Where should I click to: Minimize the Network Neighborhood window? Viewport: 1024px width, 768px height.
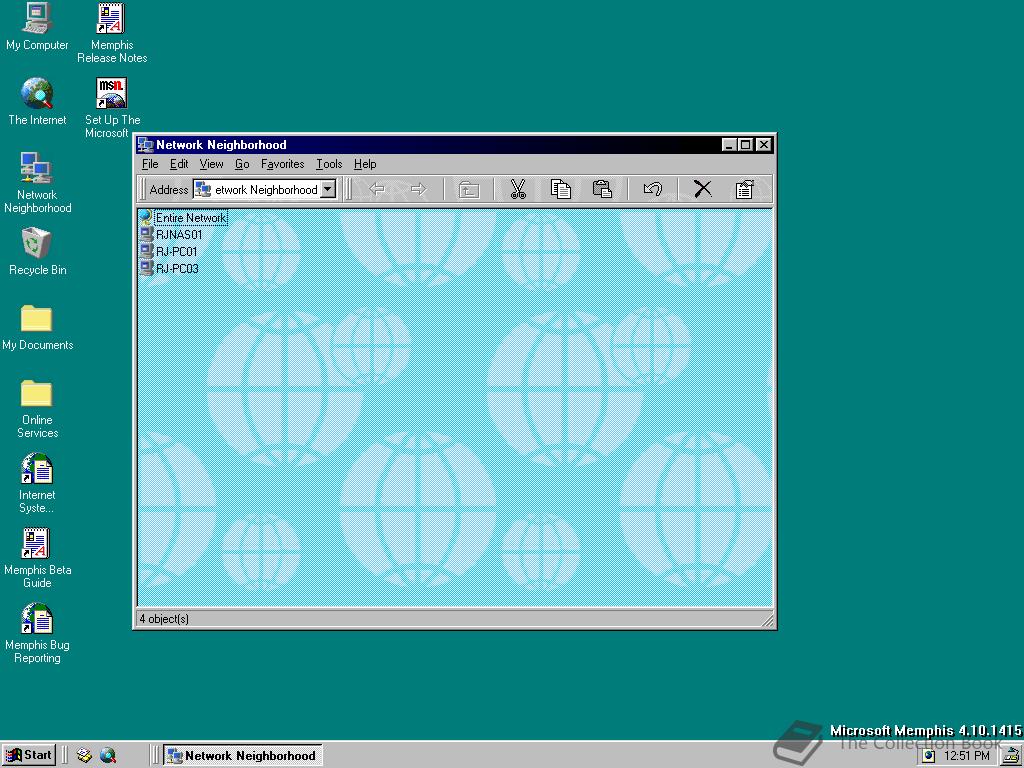(729, 145)
